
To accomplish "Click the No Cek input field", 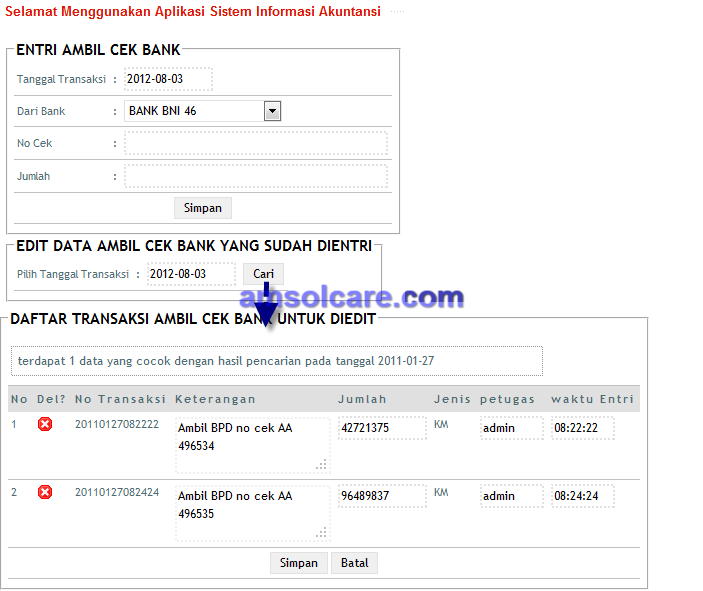I will click(256, 143).
